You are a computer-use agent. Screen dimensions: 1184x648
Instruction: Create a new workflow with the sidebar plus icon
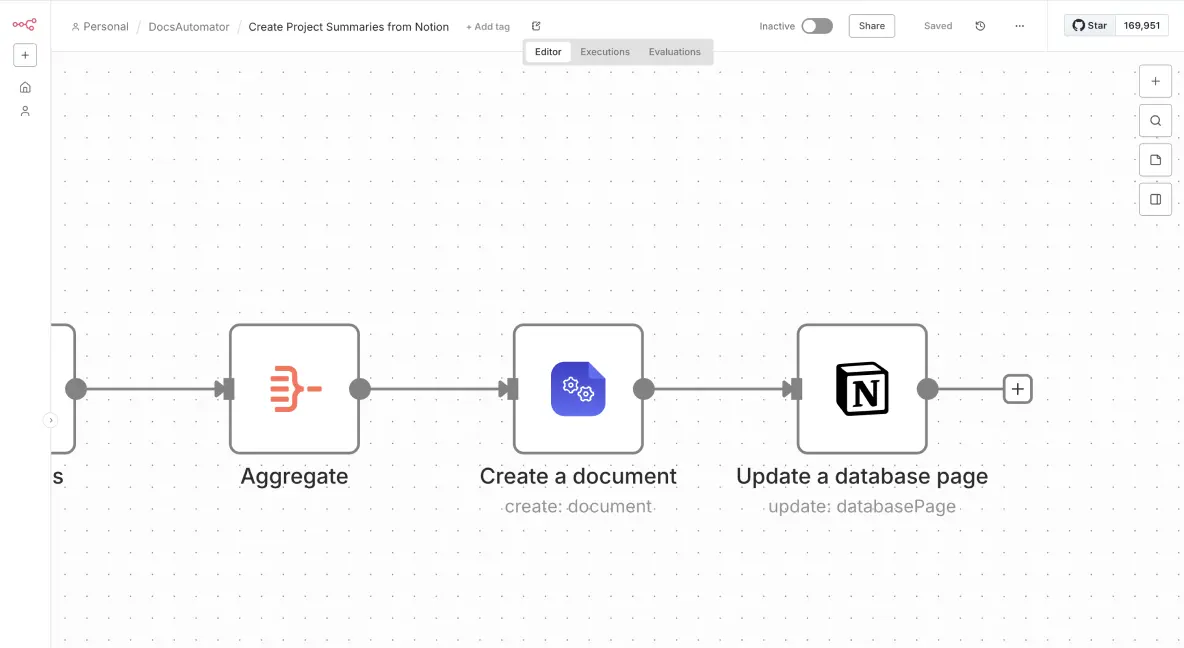tap(24, 55)
